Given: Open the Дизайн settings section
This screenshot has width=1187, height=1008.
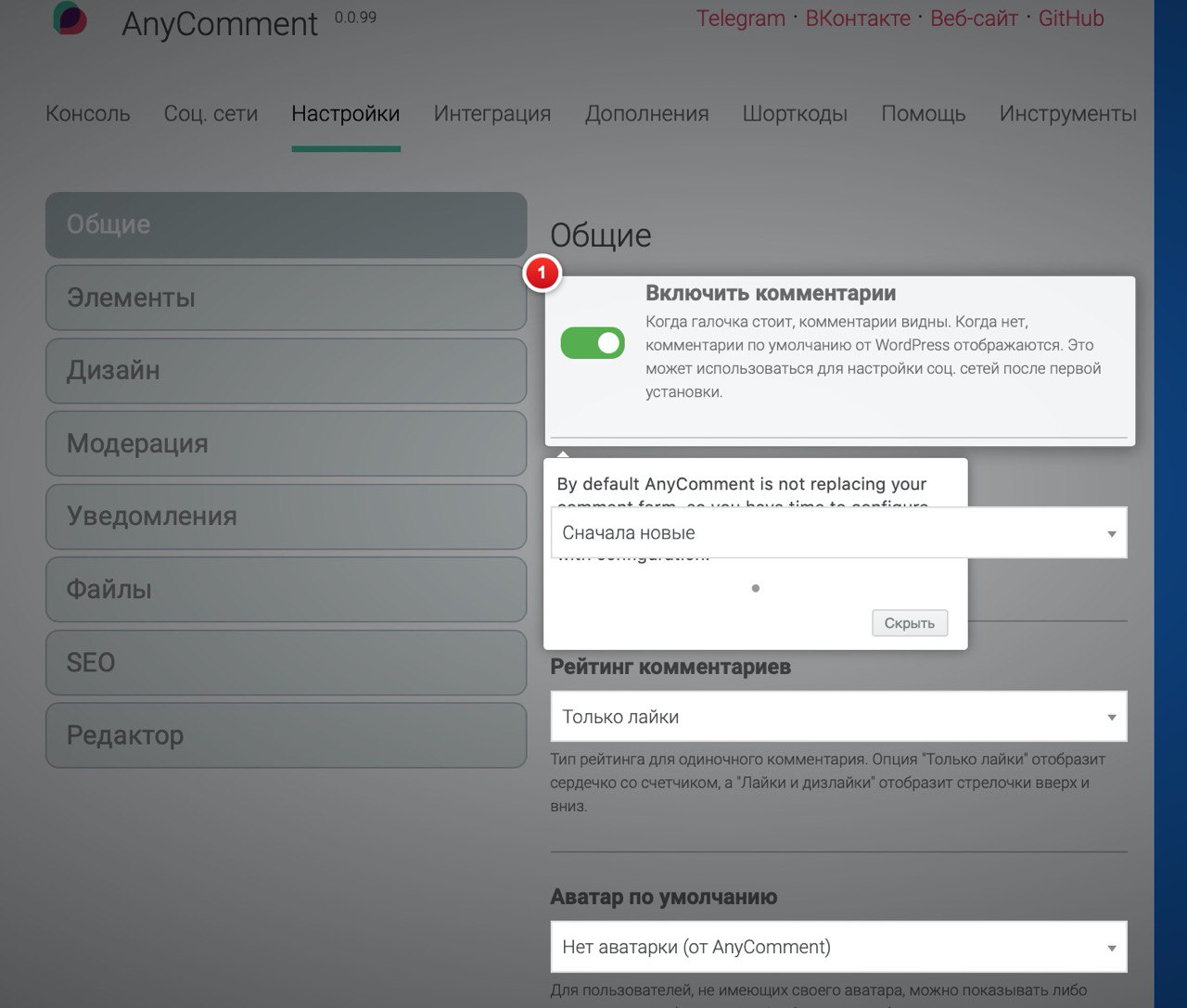Looking at the screenshot, I should point(286,371).
